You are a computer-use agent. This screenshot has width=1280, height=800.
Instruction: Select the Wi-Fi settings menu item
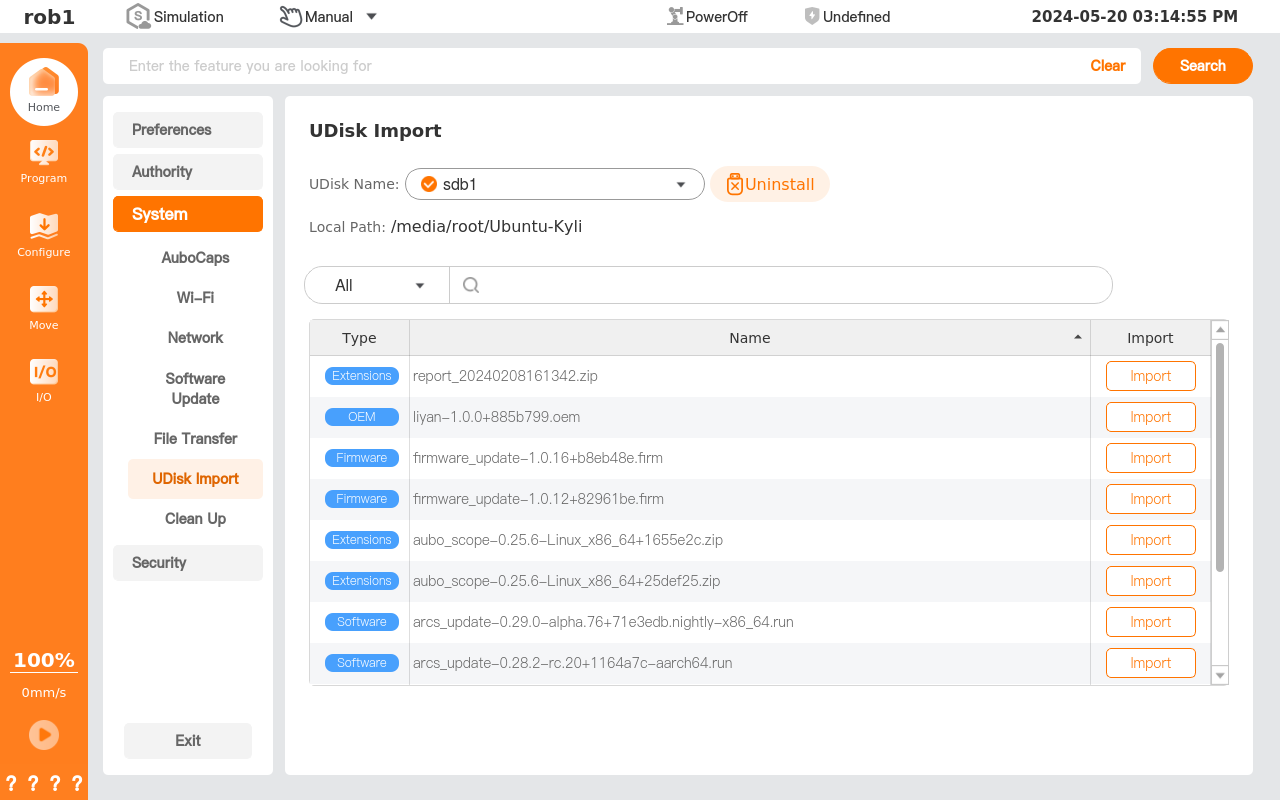pyautogui.click(x=195, y=298)
